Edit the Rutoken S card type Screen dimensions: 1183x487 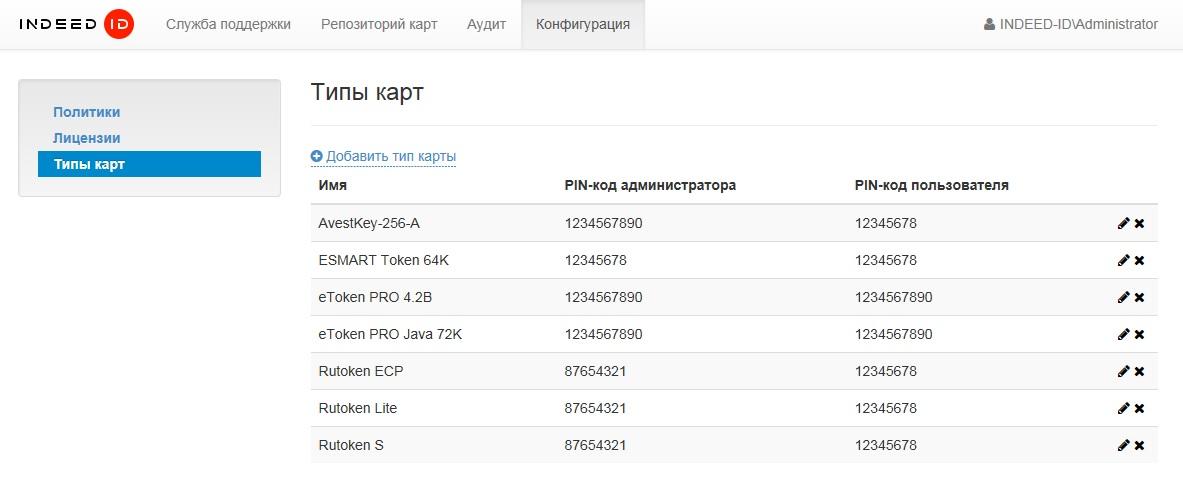[x=1123, y=446]
